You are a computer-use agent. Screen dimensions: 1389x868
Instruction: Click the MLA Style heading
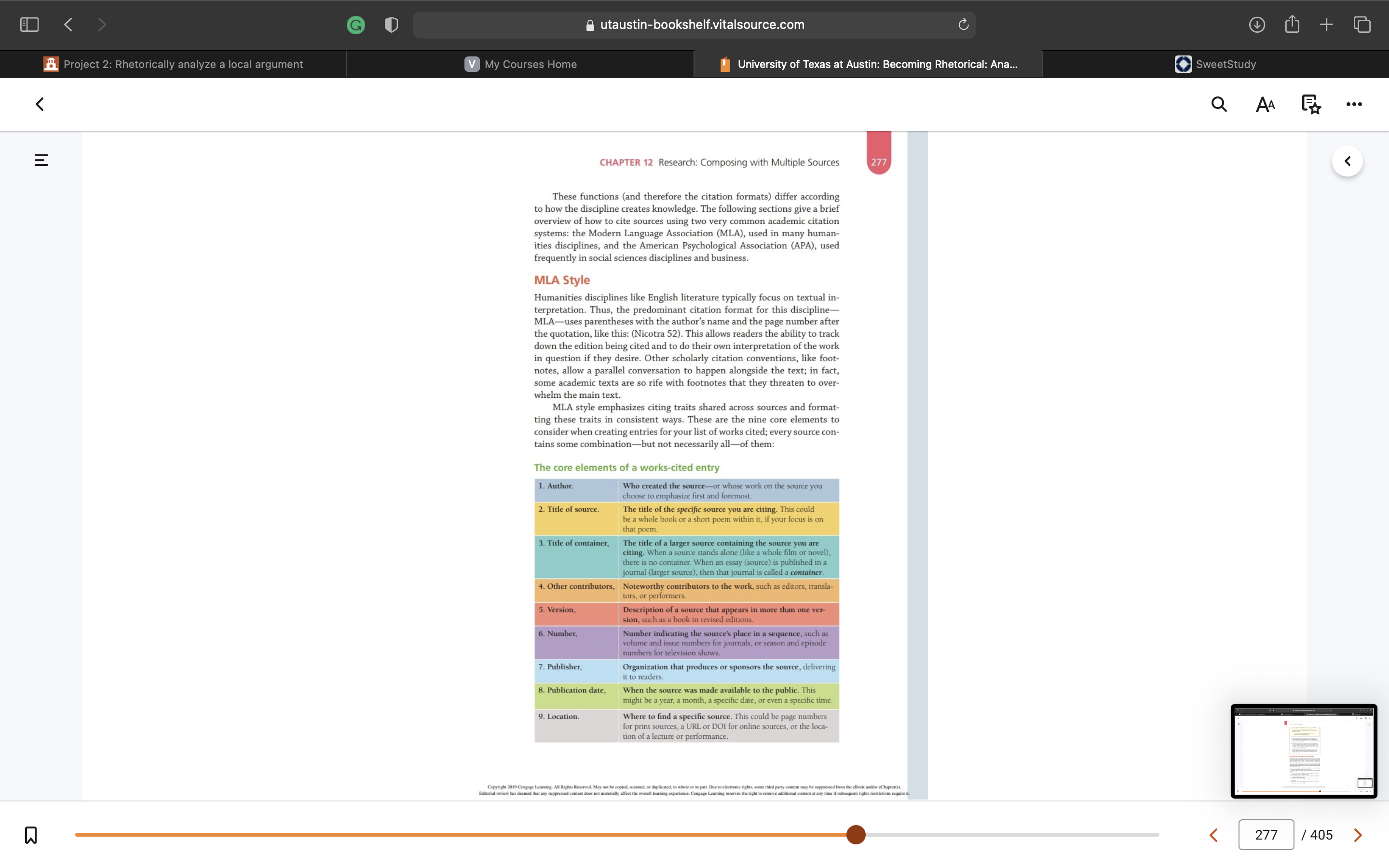(x=562, y=280)
